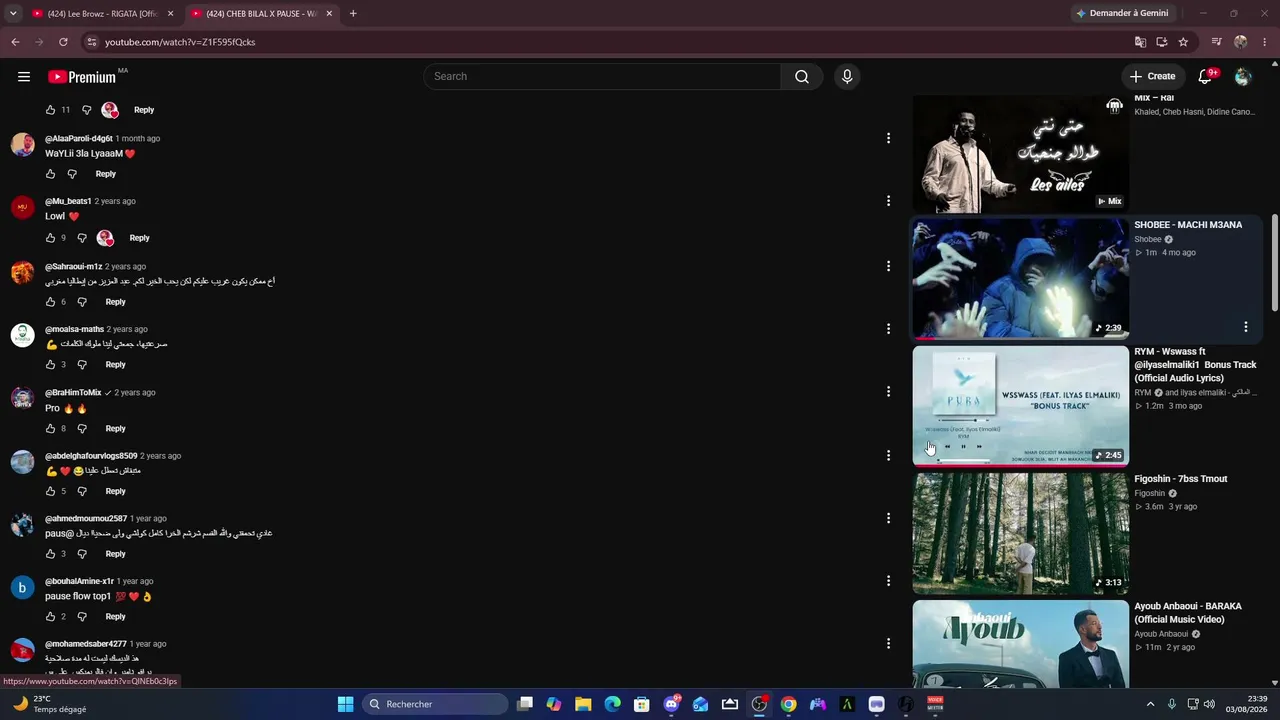Open the YouTube guide hamburger menu
Image resolution: width=1280 pixels, height=720 pixels.
coord(24,77)
